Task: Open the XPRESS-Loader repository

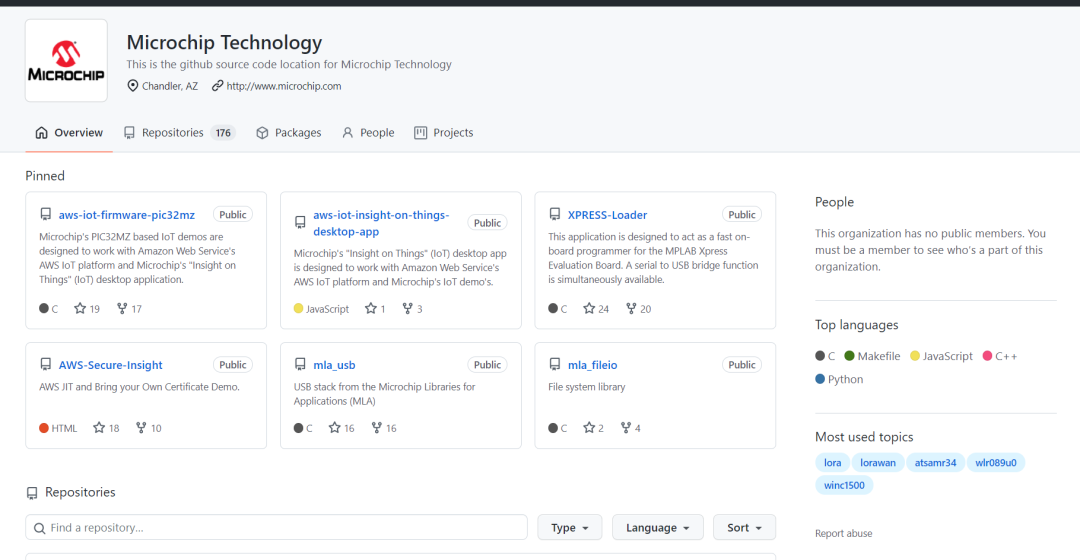Action: click(607, 215)
